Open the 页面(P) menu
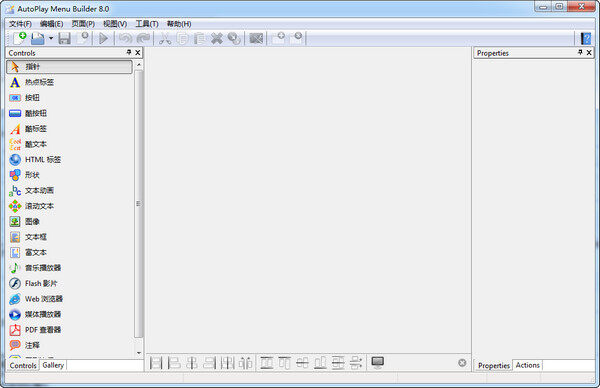 (x=83, y=24)
